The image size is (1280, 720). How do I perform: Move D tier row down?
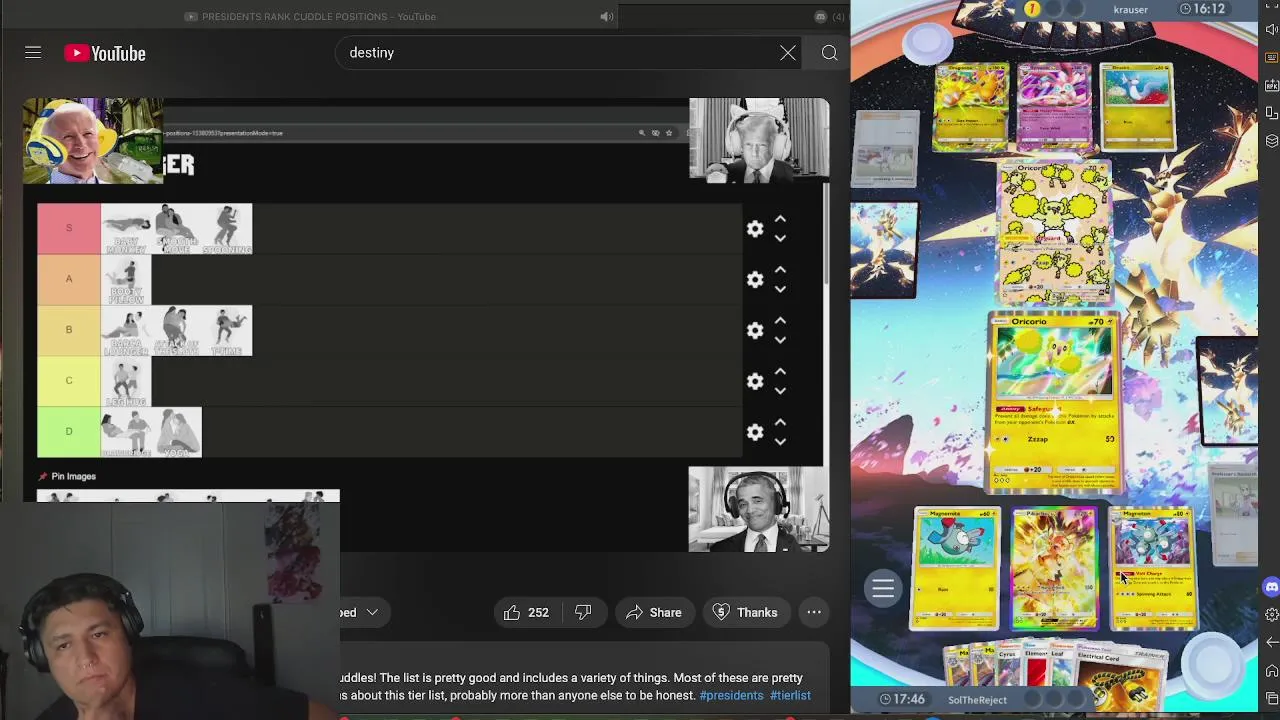[x=780, y=442]
